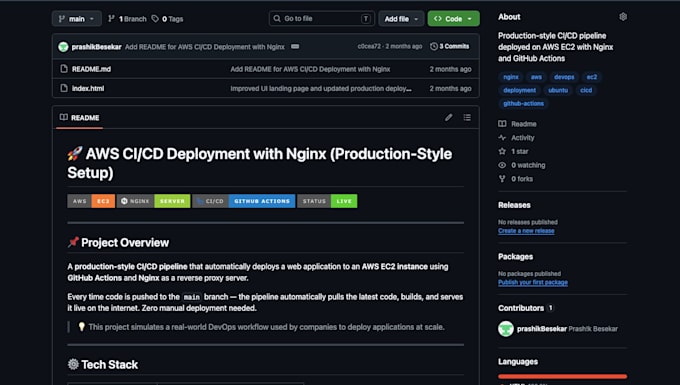Open the prashikBesekar commit author link
Image resolution: width=680 pixels, height=385 pixels.
tap(96, 46)
